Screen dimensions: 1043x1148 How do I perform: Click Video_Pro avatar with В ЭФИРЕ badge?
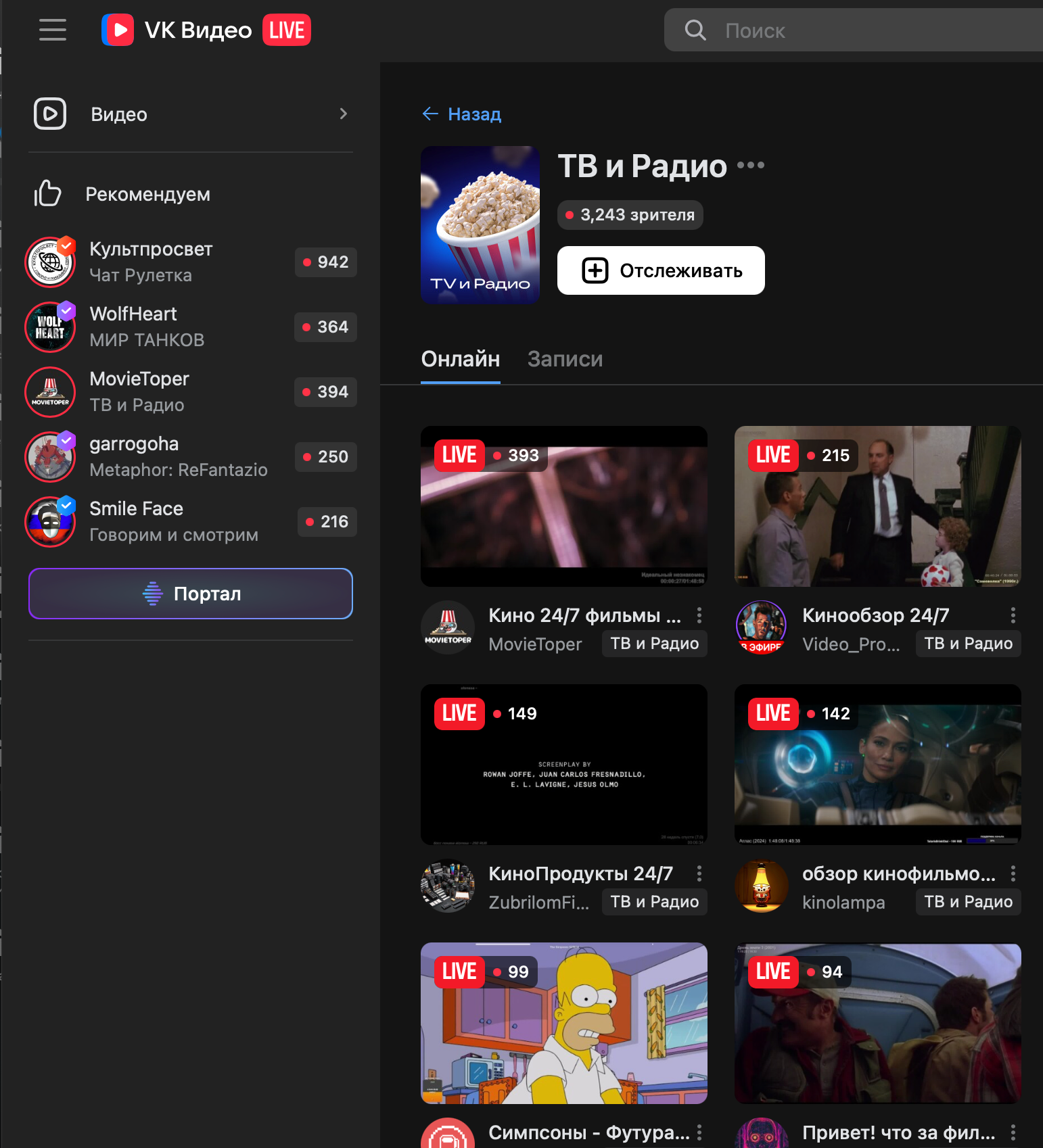coord(762,627)
